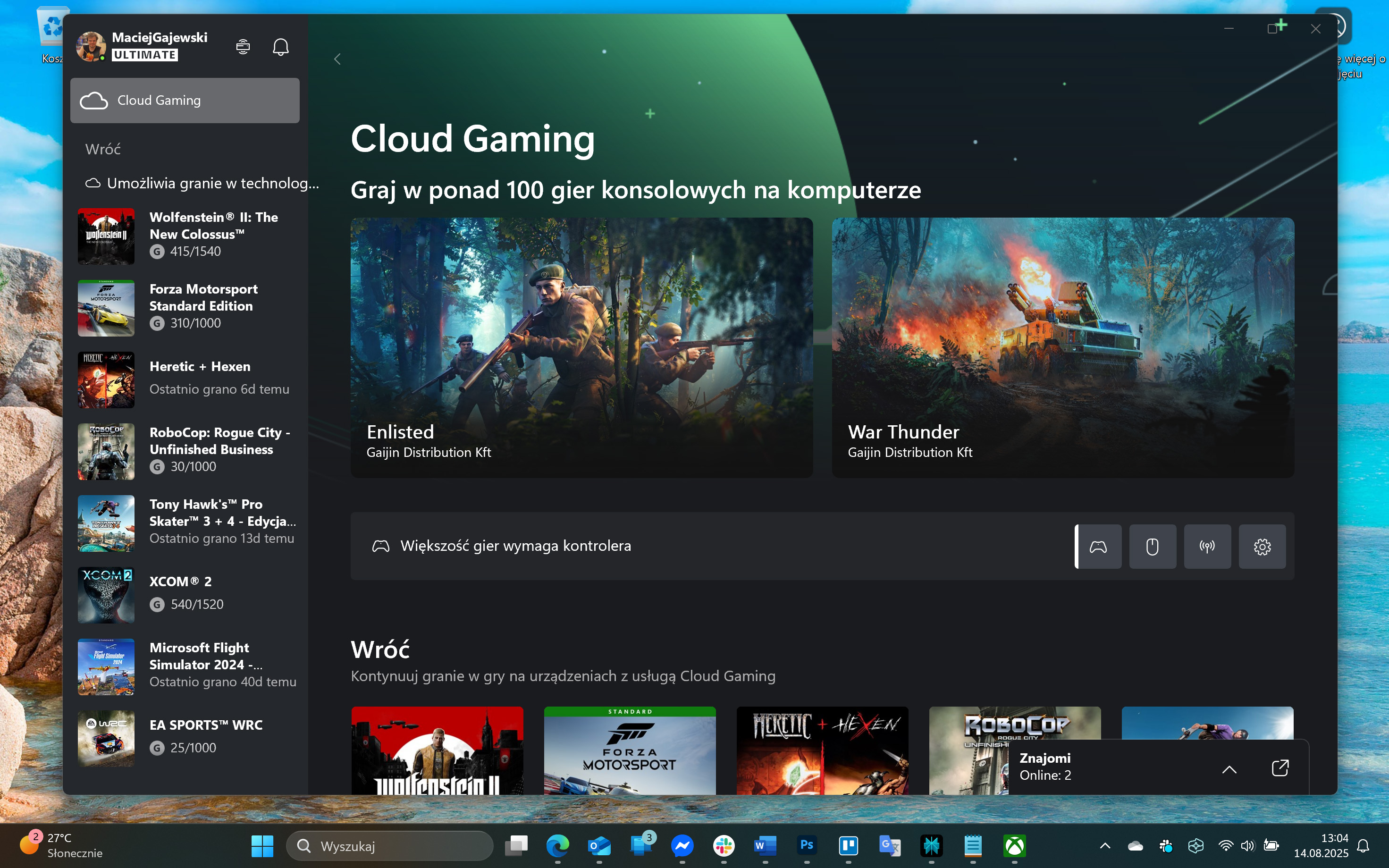The width and height of the screenshot is (1389, 868).
Task: Open the notifications bell in Xbox app
Action: [280, 47]
